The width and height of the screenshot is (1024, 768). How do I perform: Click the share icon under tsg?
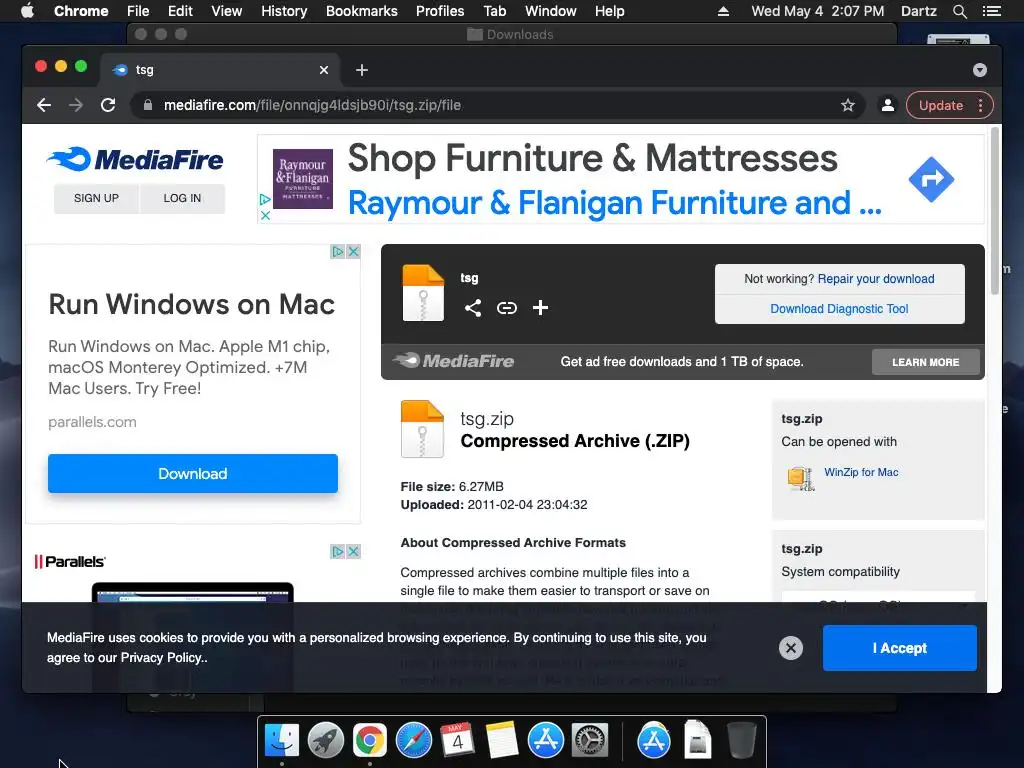(x=473, y=308)
